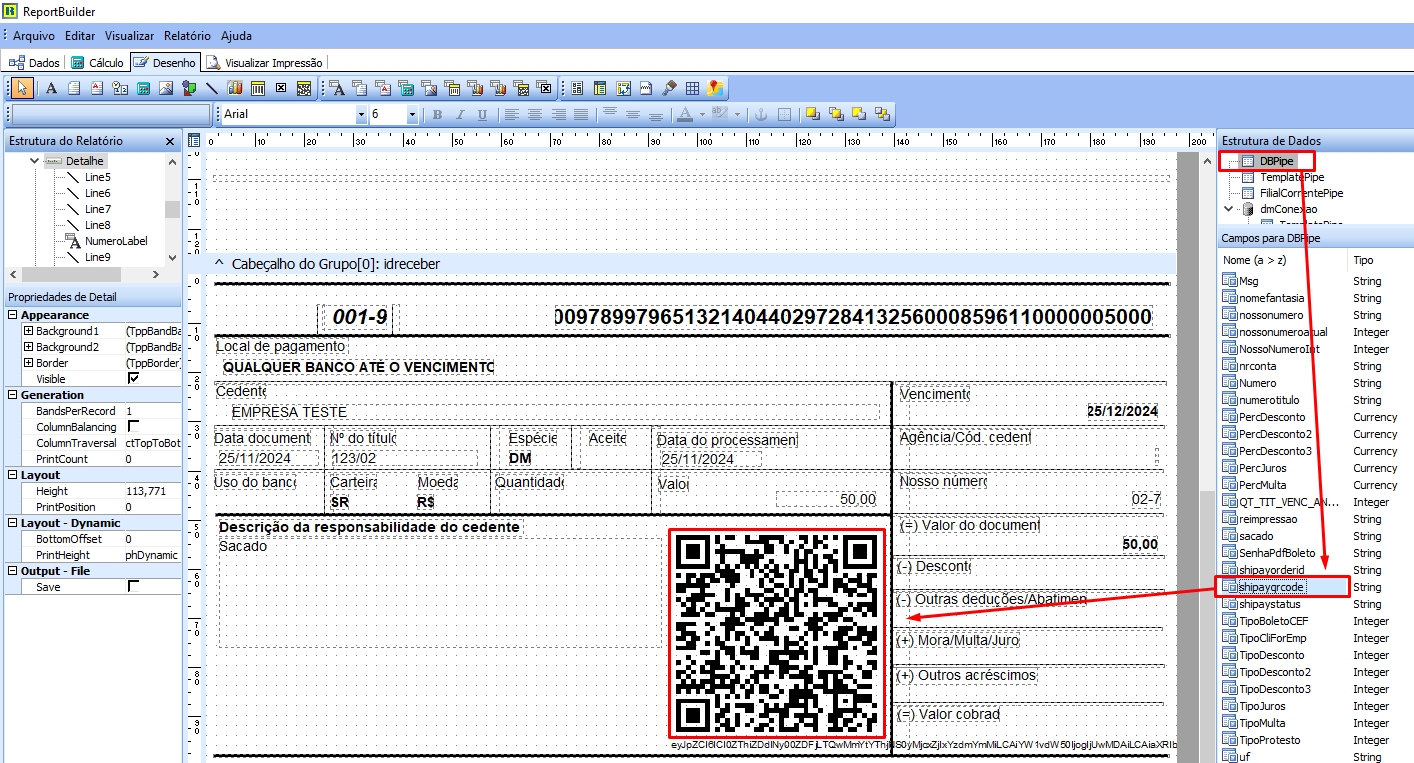Select the RichText component tool
The image size is (1414, 763).
(97, 88)
